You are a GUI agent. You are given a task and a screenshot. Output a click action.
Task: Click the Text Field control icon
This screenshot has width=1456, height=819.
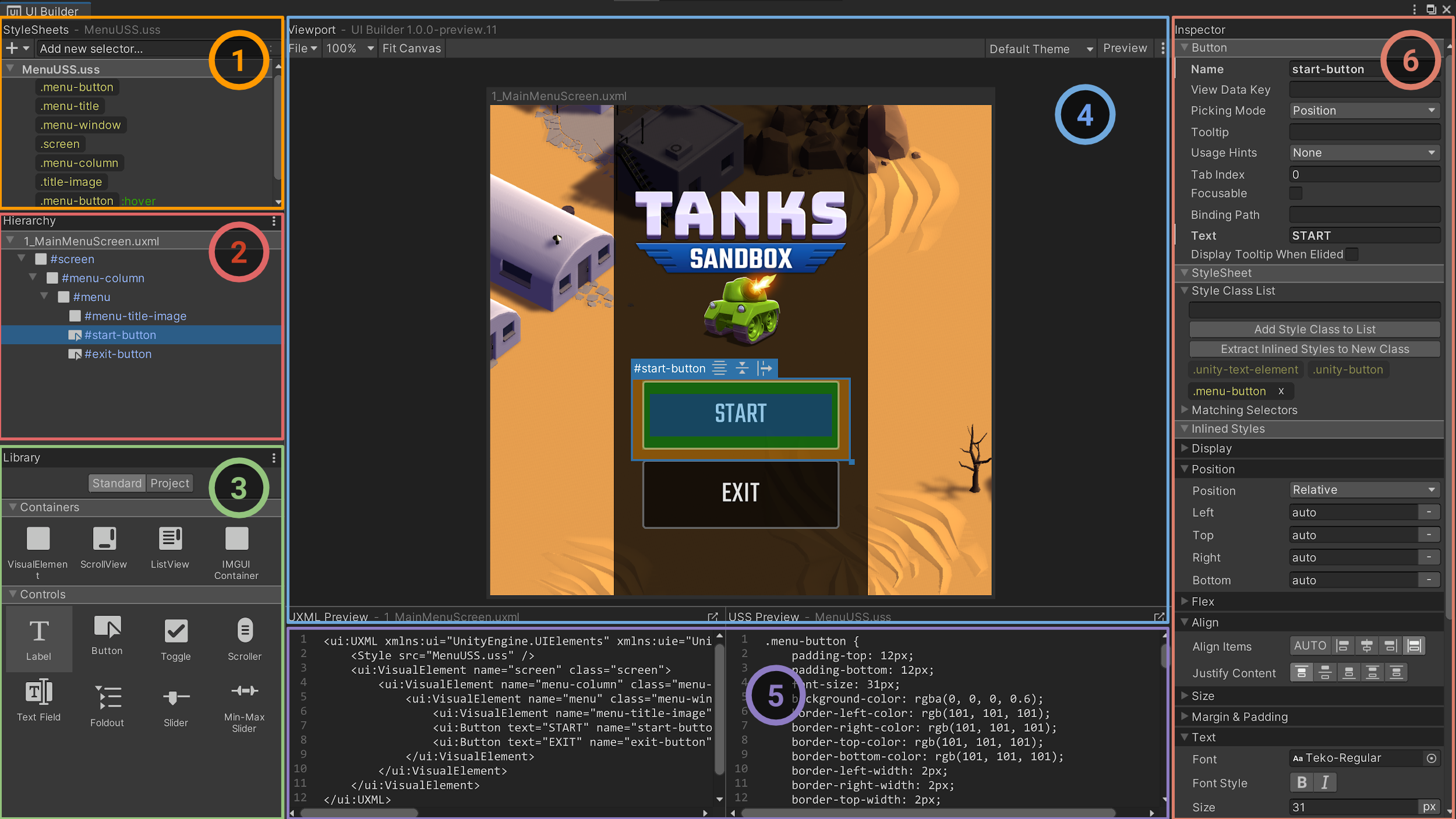pyautogui.click(x=38, y=697)
